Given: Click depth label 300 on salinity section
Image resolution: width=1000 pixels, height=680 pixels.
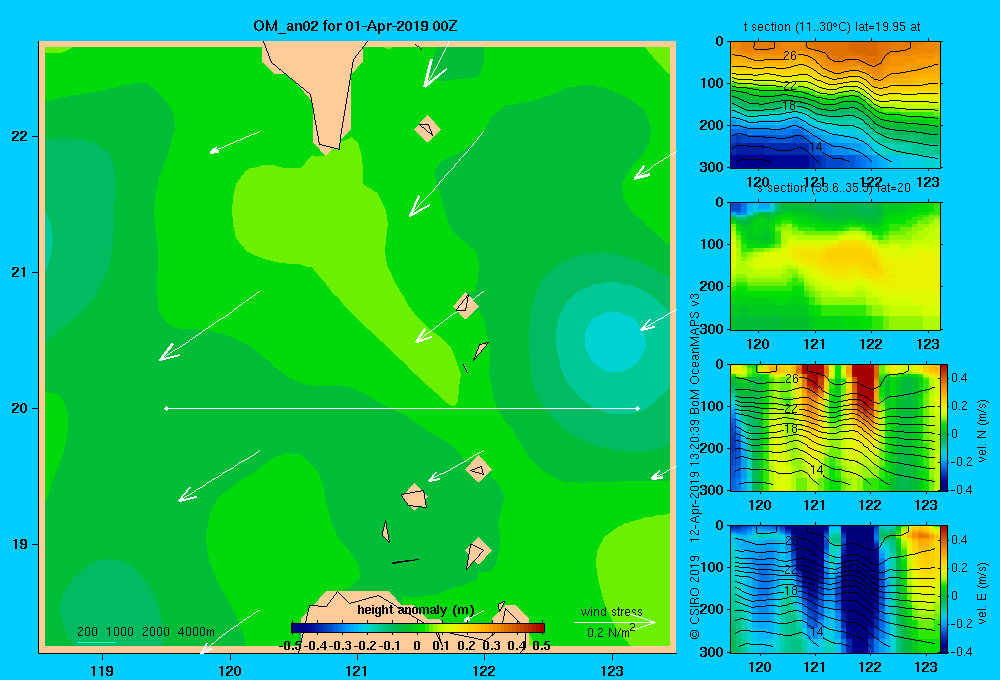Looking at the screenshot, I should coord(712,329).
